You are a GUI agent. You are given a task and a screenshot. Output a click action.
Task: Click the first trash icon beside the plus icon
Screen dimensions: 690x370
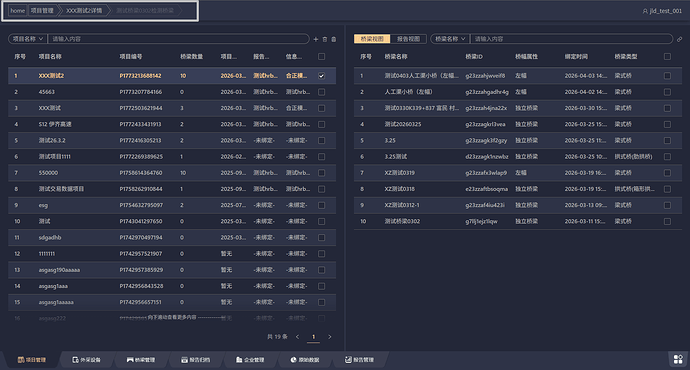click(325, 39)
